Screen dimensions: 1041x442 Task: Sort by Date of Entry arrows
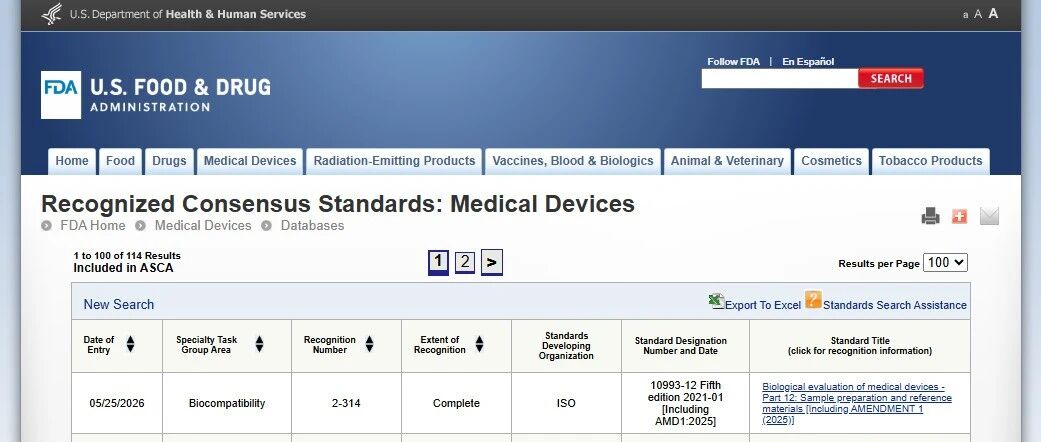click(x=130, y=344)
